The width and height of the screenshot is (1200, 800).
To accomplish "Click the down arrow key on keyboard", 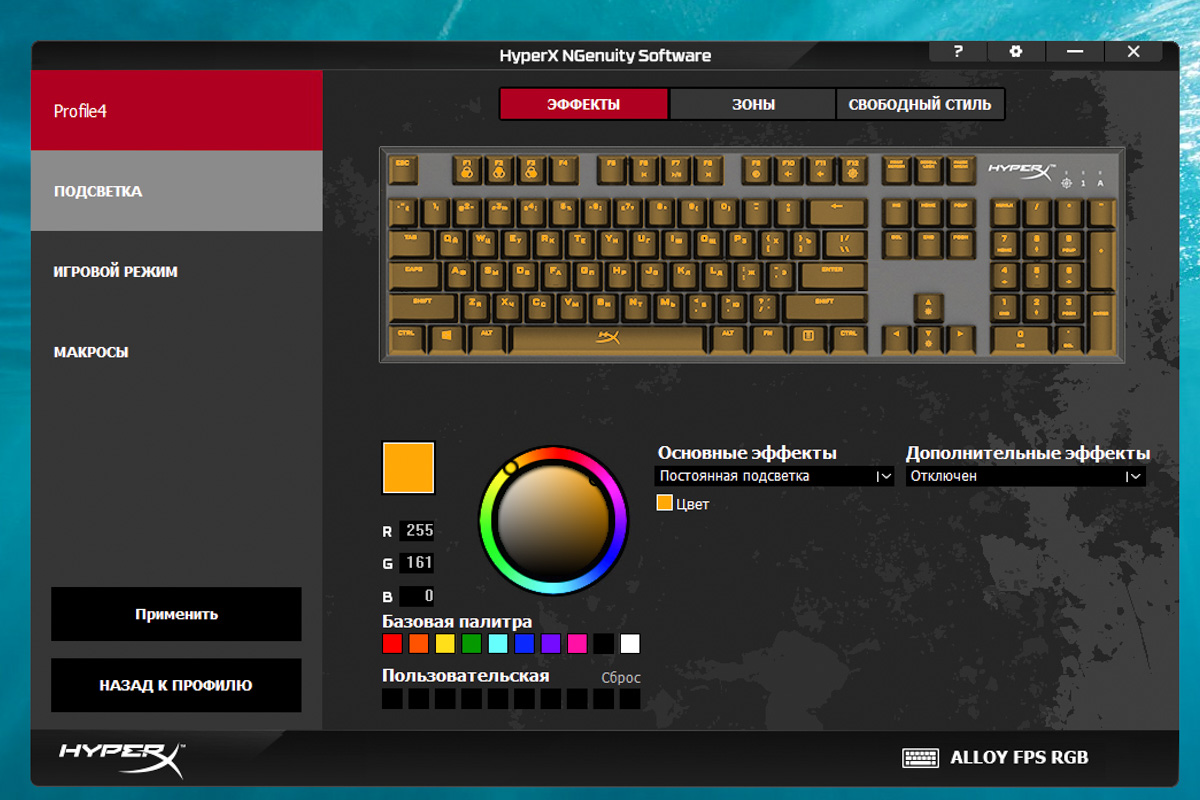I will (x=928, y=338).
